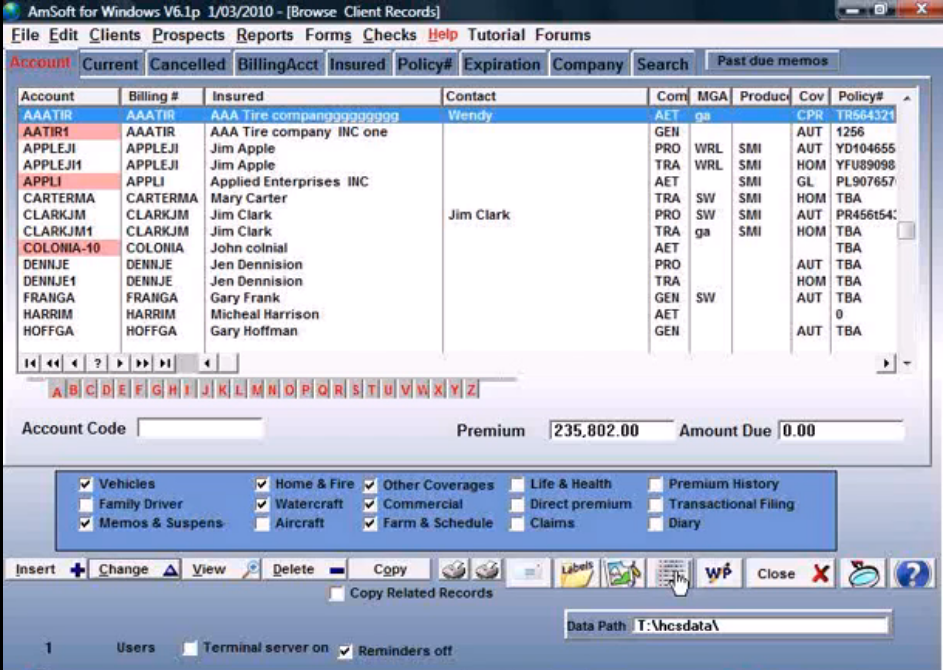
Task: Enable the Life & Health checkbox
Action: click(x=517, y=484)
